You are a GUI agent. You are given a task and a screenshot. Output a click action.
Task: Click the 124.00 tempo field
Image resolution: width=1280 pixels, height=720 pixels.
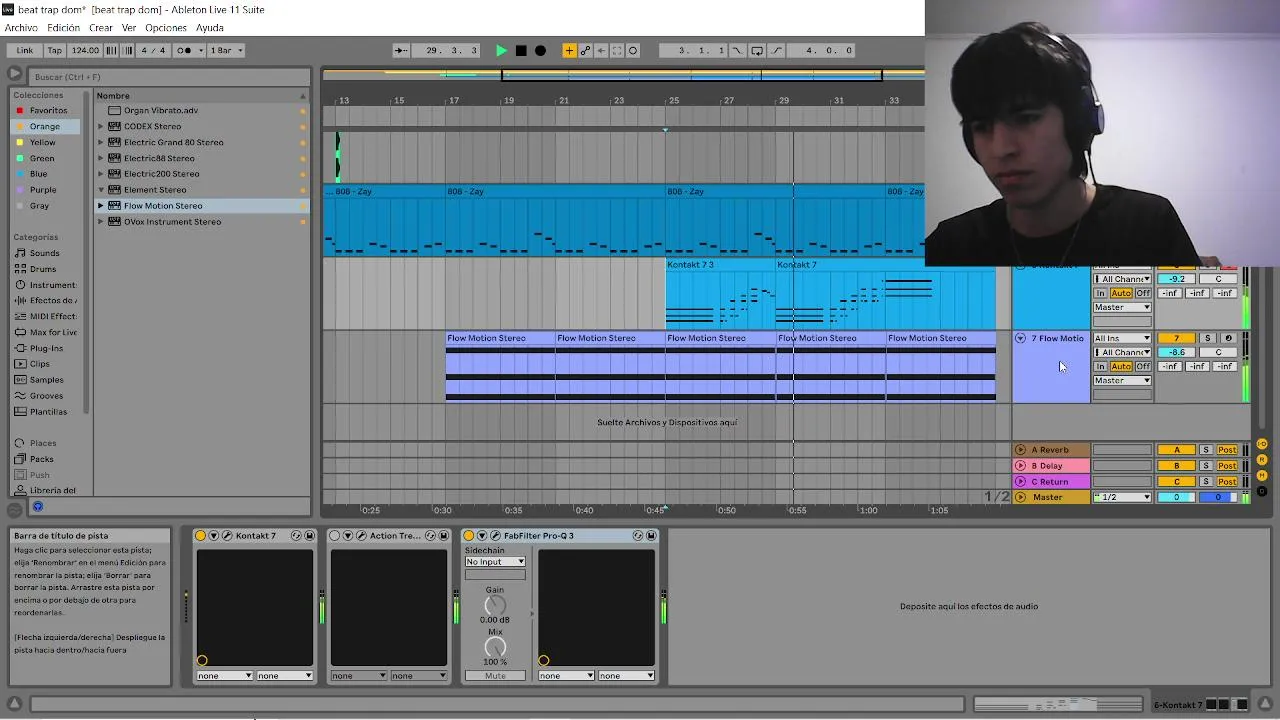tap(85, 50)
